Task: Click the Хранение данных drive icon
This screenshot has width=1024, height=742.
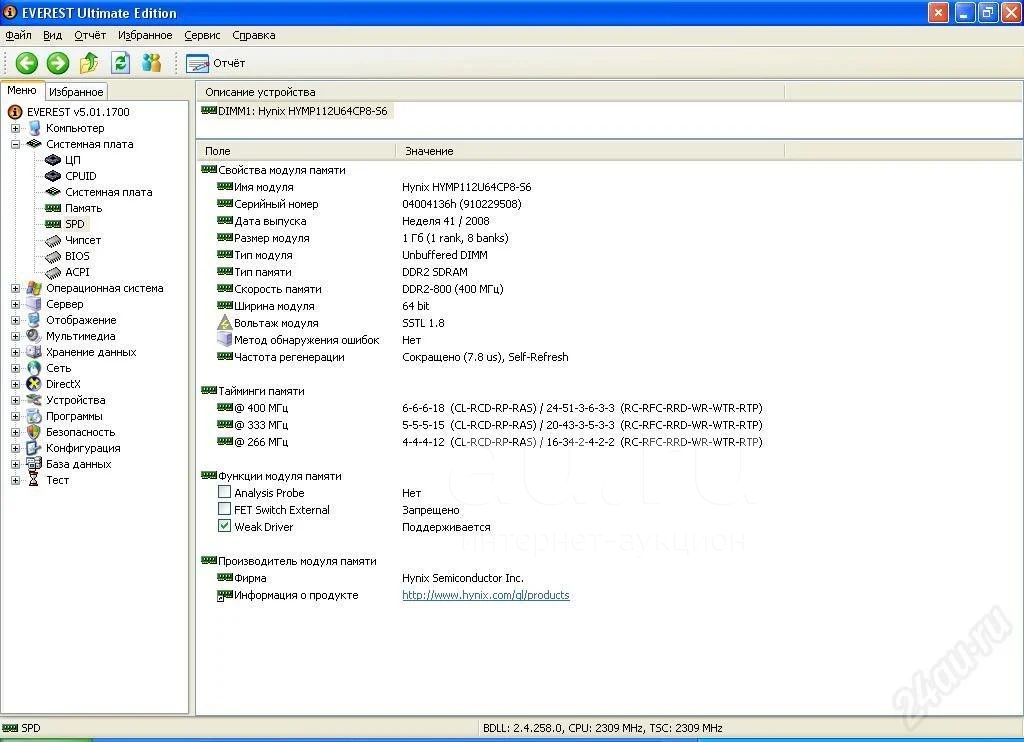Action: point(34,352)
